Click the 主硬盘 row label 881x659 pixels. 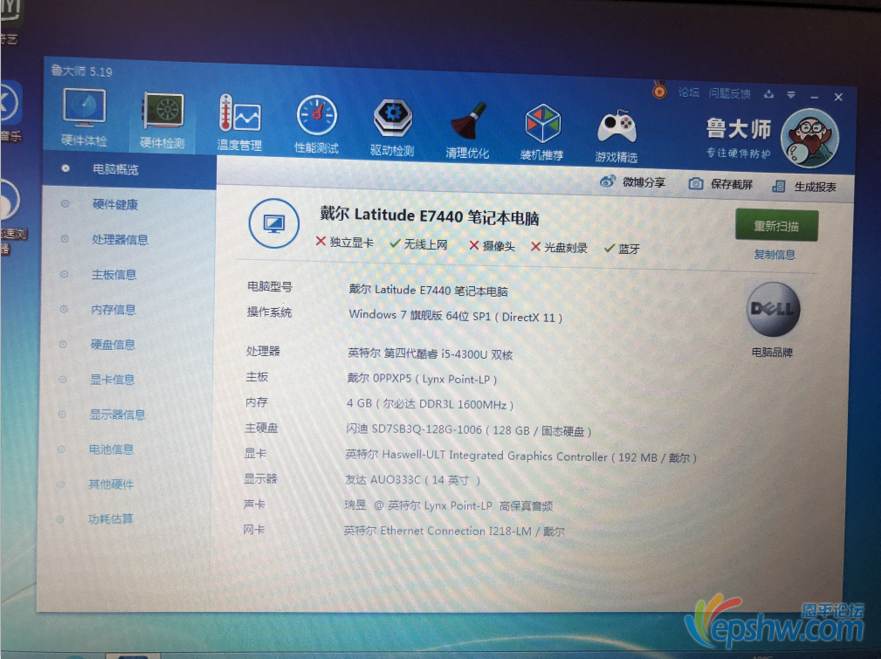click(x=261, y=428)
